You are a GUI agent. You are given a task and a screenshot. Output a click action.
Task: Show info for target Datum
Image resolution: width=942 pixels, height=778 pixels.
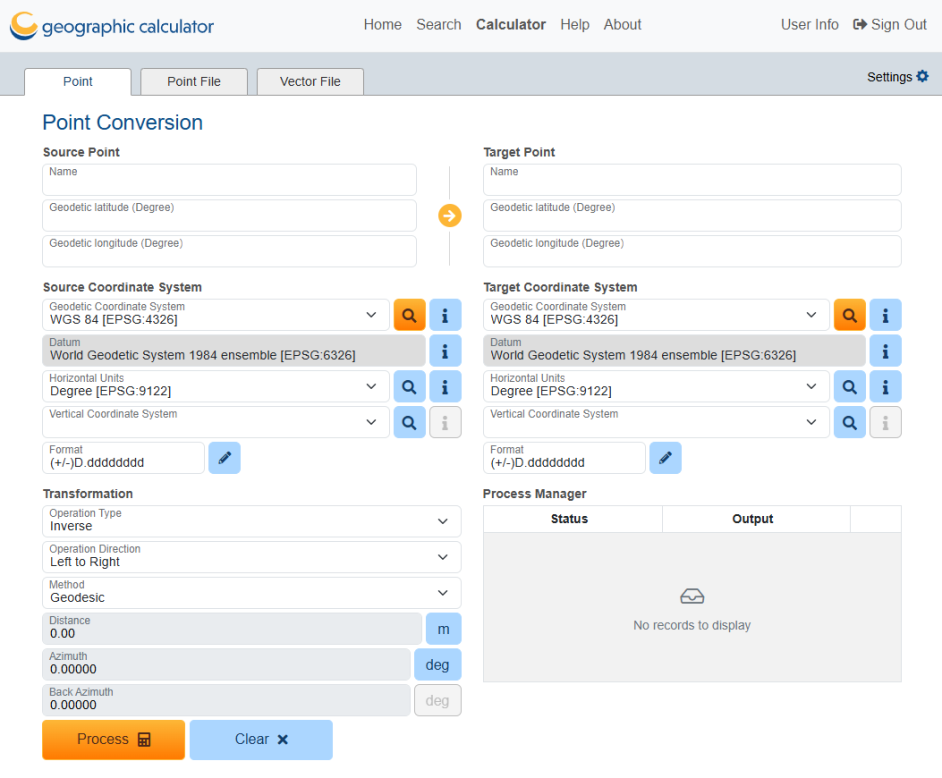coord(886,351)
